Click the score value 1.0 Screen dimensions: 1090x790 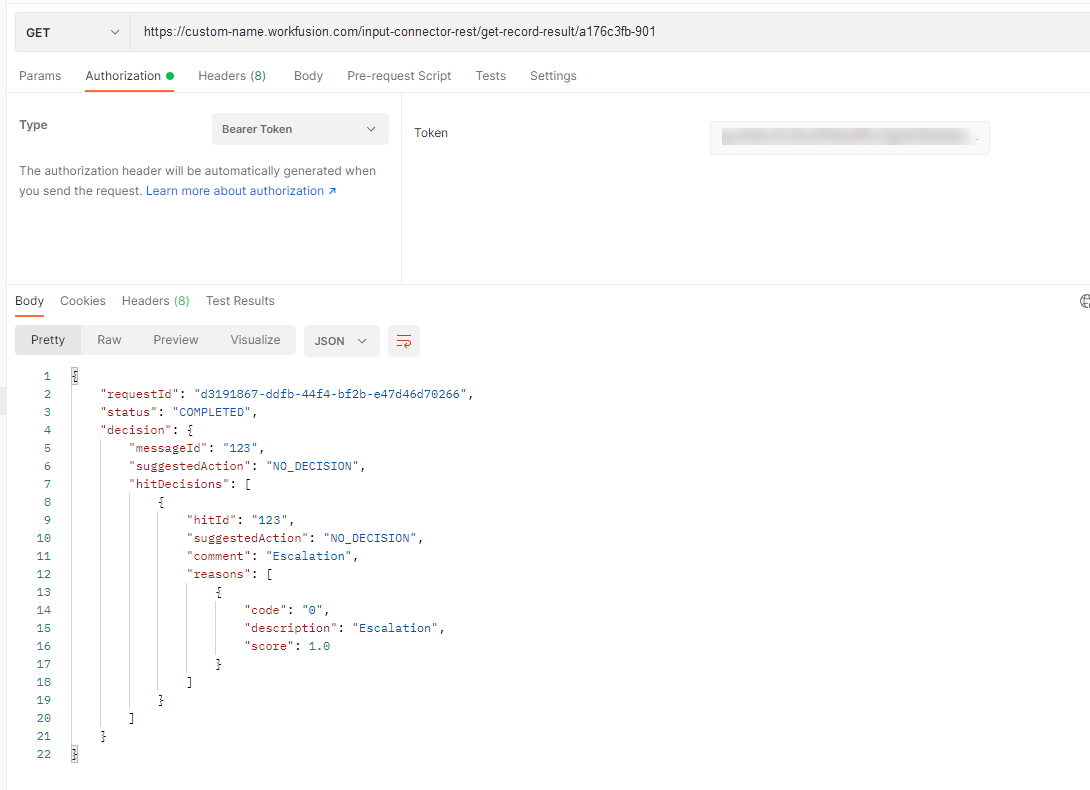tap(319, 646)
